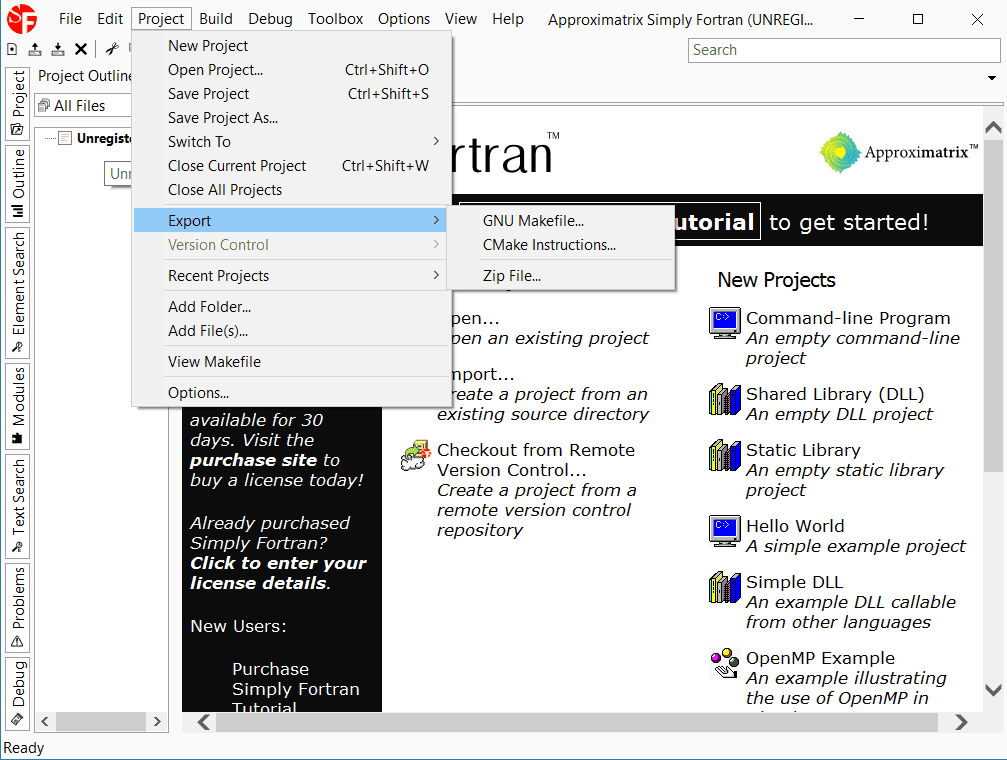
Task: Expand the Switch To submenu arrow
Action: point(436,141)
